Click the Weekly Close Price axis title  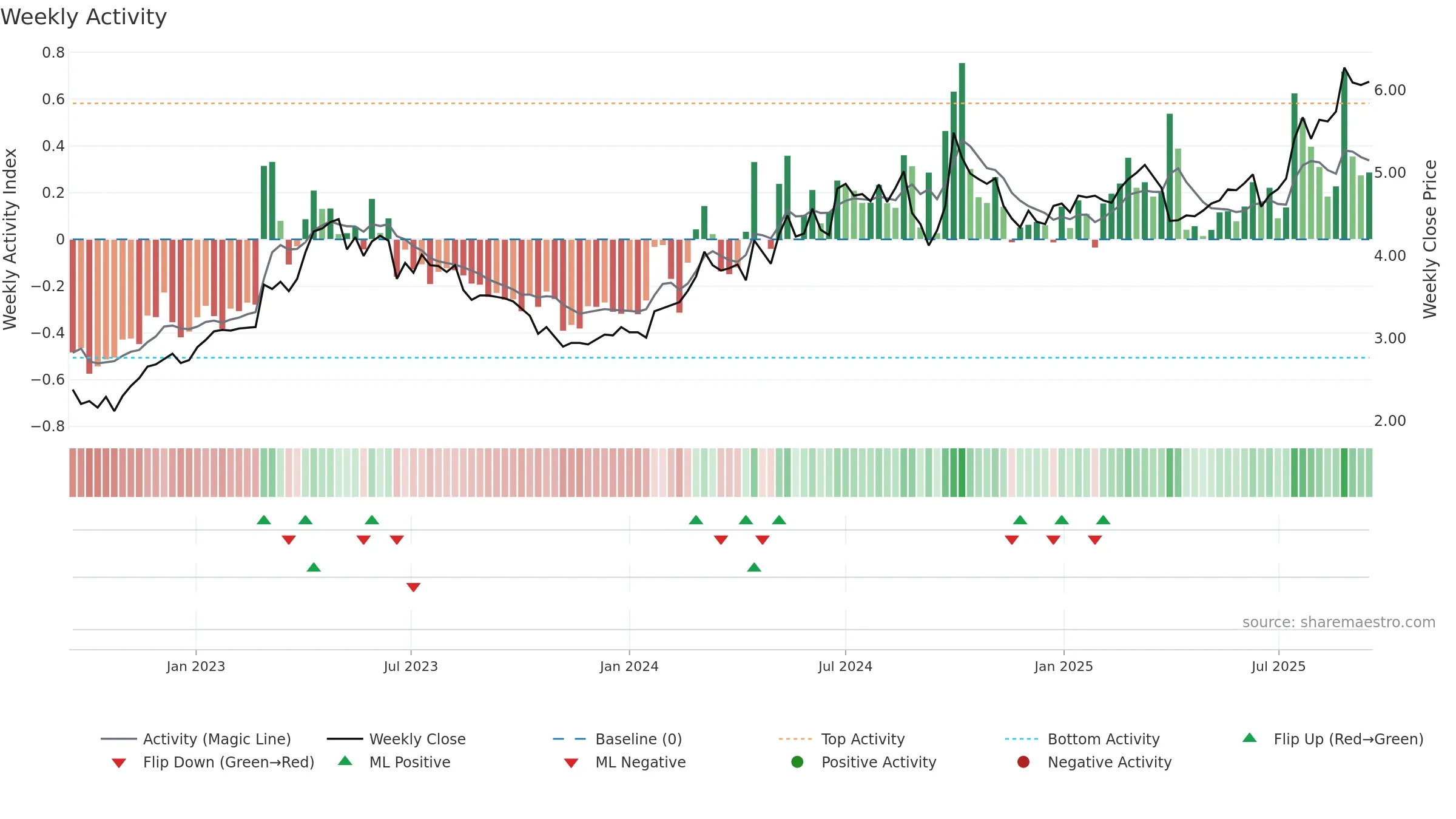tap(1430, 239)
